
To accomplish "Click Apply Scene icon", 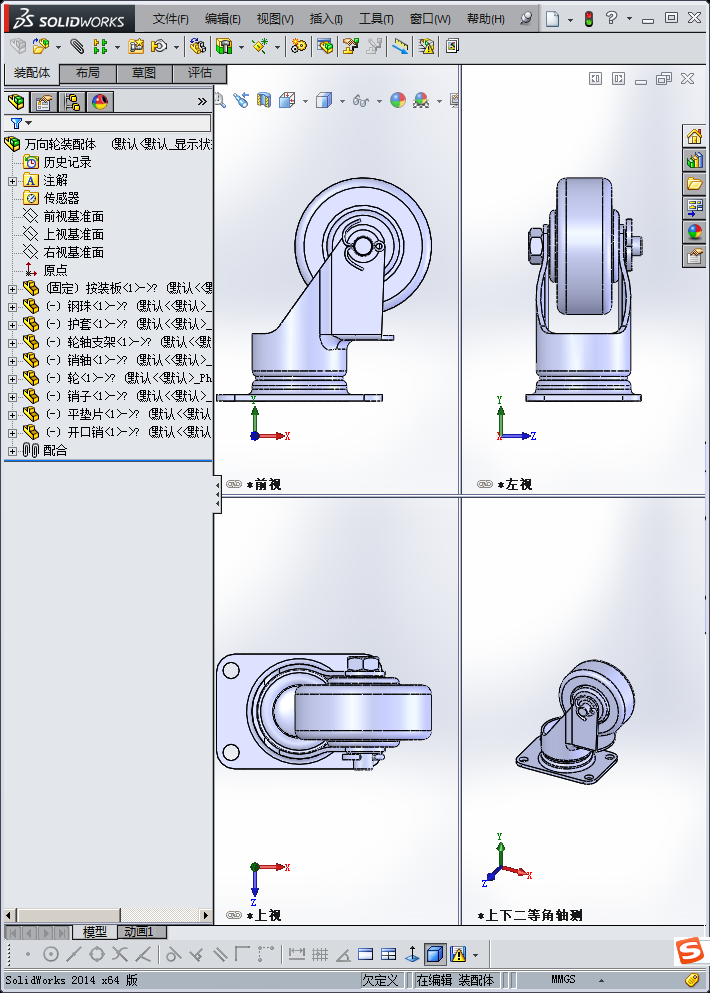I will click(421, 100).
